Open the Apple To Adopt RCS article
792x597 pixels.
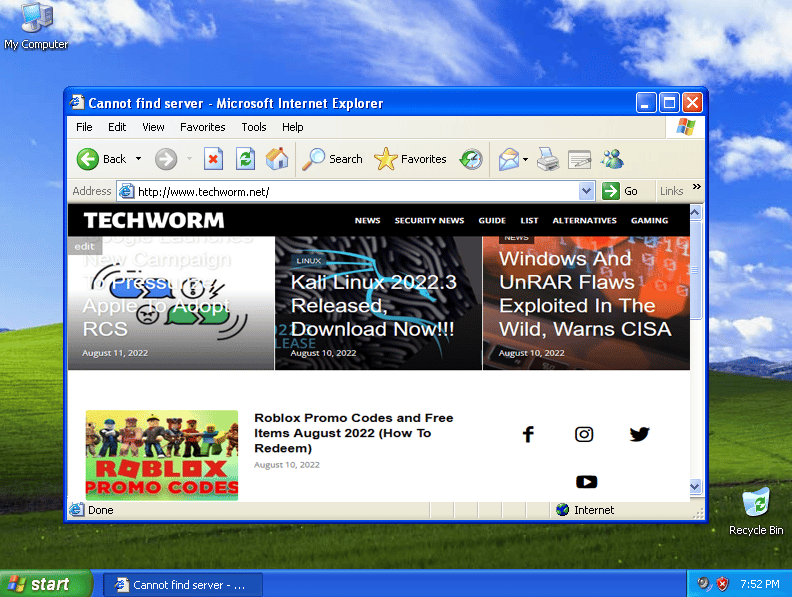tap(156, 293)
